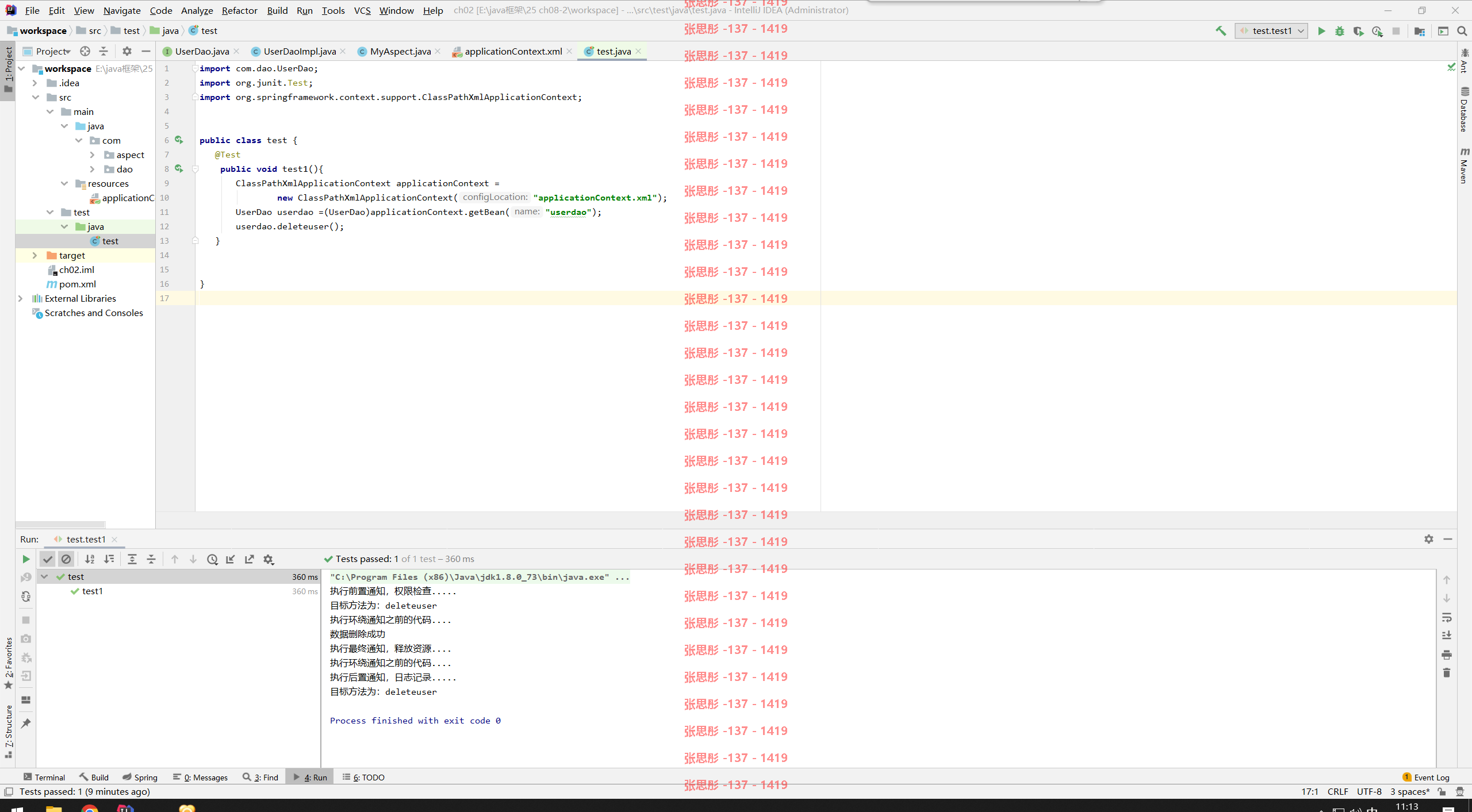Screen dimensions: 1472x812
Task: Expand the target folder
Action: pos(34,255)
